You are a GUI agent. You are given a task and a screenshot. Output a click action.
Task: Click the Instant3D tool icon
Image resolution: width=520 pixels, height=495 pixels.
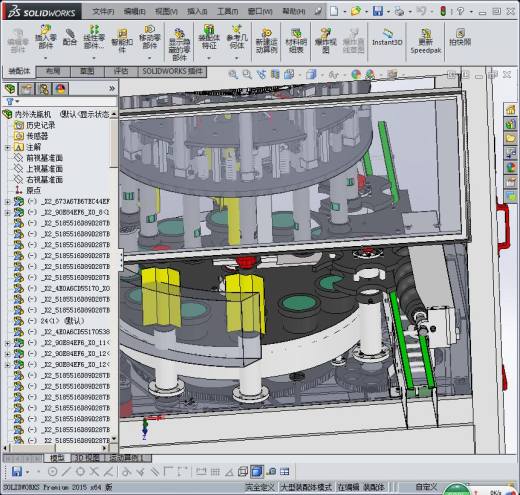coord(387,33)
